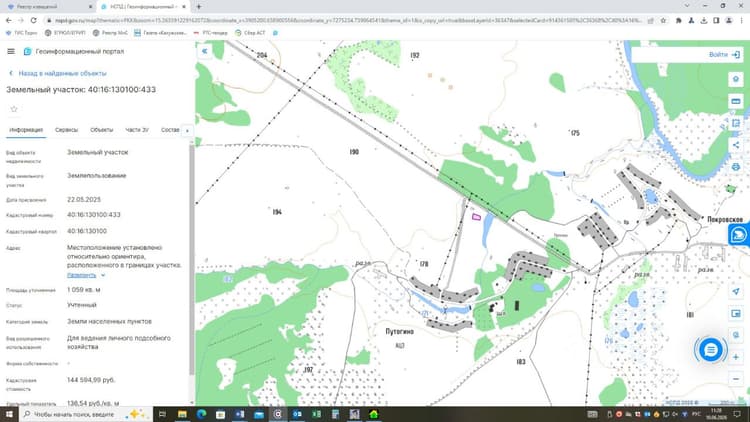
Task: Click the purple land plot outline on the map
Action: point(476,217)
